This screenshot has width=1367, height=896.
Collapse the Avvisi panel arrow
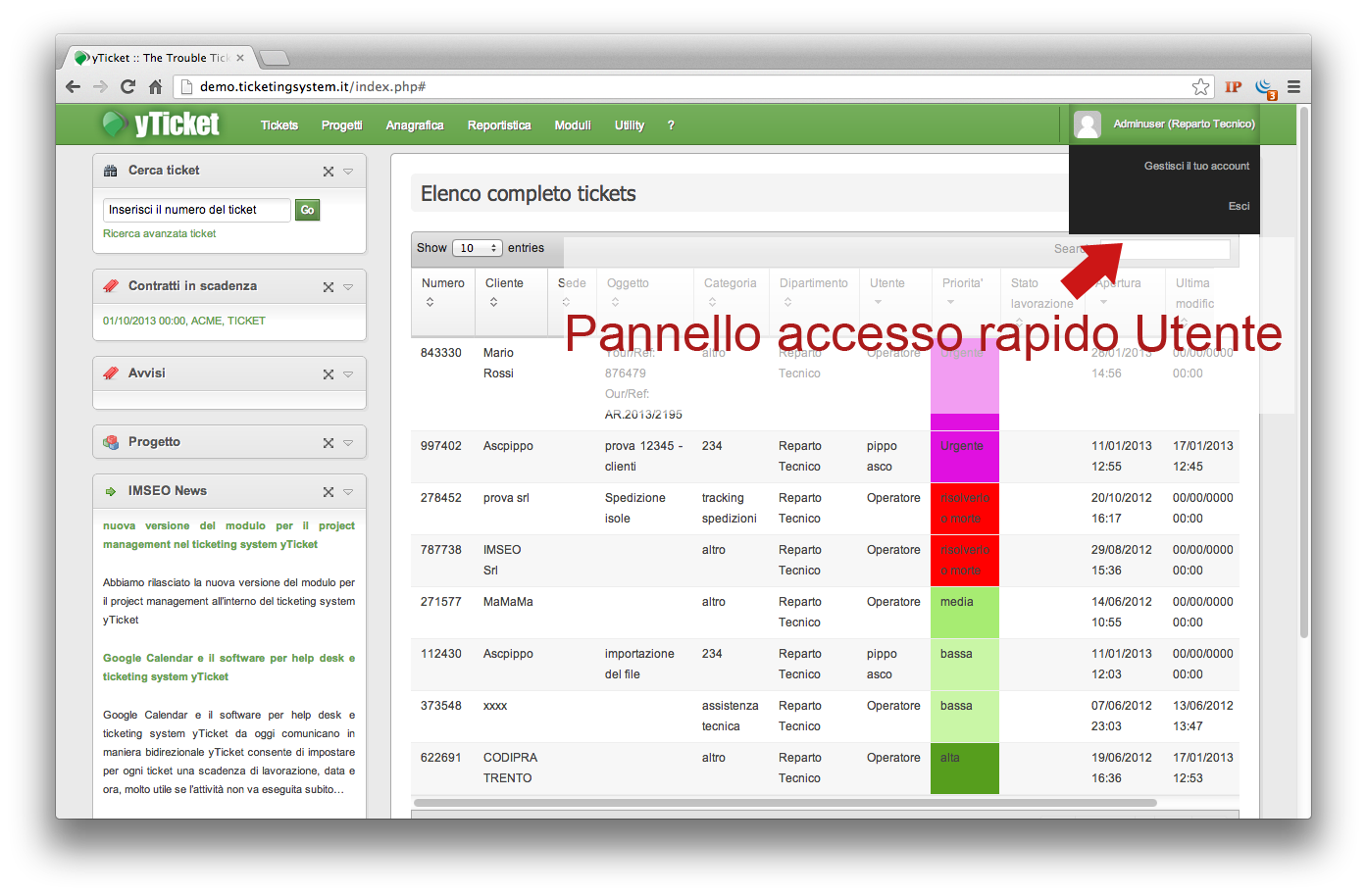click(348, 374)
